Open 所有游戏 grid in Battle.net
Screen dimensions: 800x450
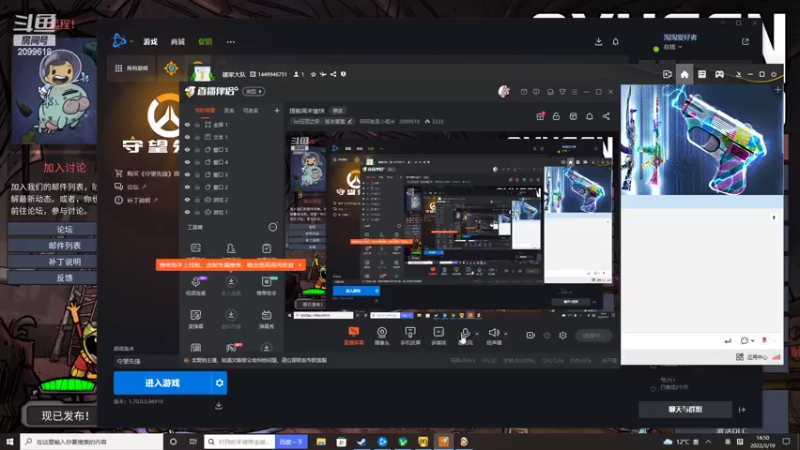[131, 68]
